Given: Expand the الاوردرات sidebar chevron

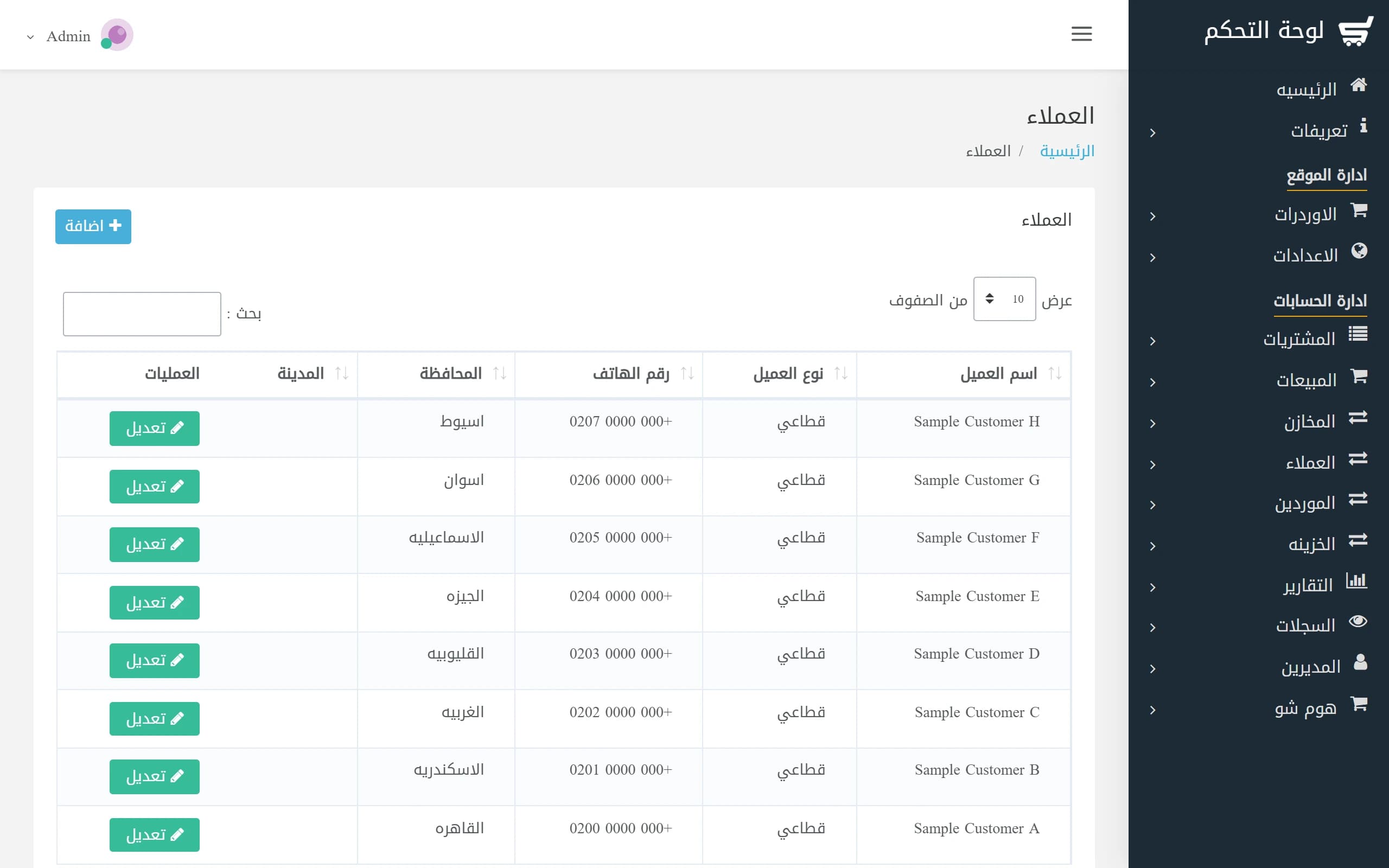Looking at the screenshot, I should pos(1152,217).
